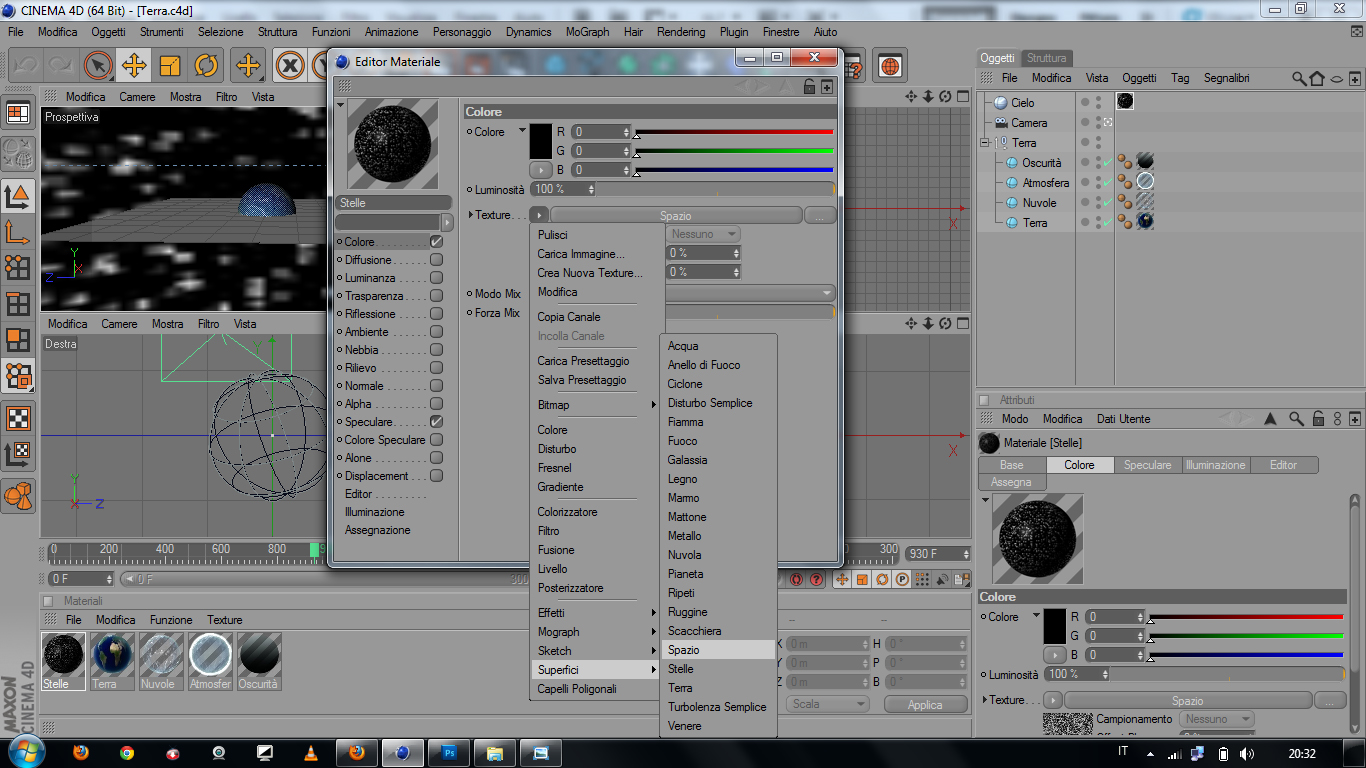Click the home icon in the Oggetti panel
Viewport: 1366px width, 768px height.
(1317, 78)
